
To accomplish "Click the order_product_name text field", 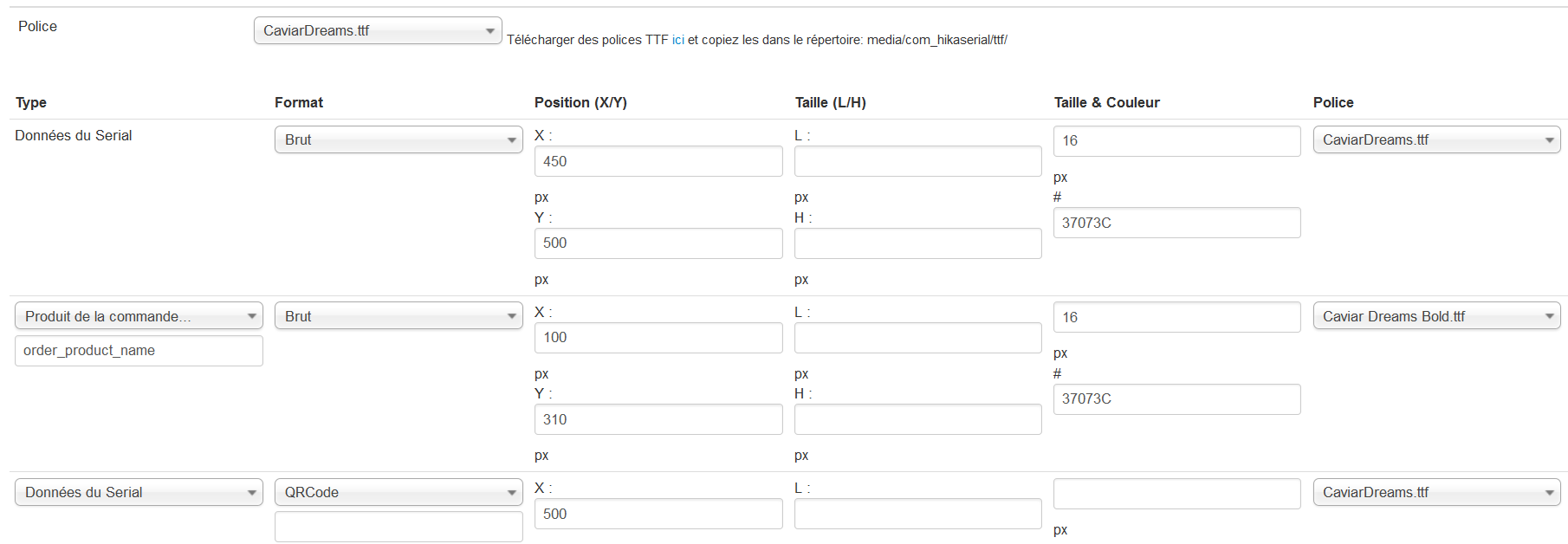I will pyautogui.click(x=139, y=351).
